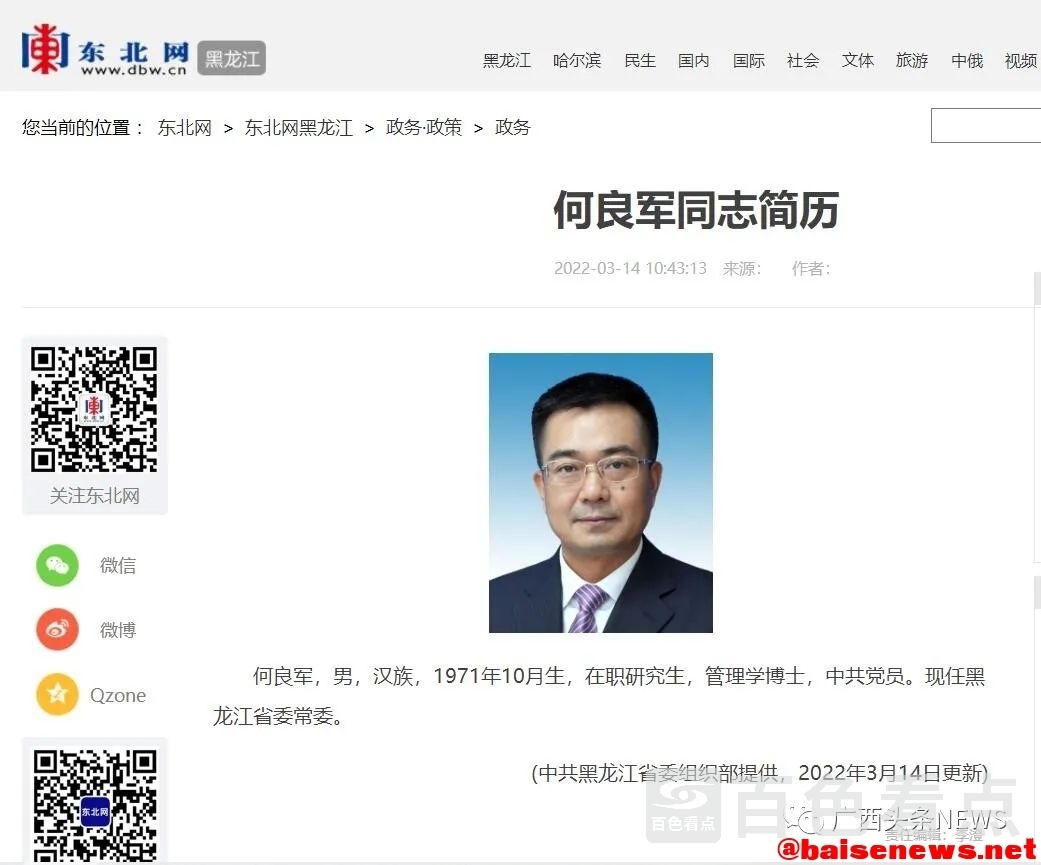1041x865 pixels.
Task: Click the Qzone star icon
Action: [57, 695]
